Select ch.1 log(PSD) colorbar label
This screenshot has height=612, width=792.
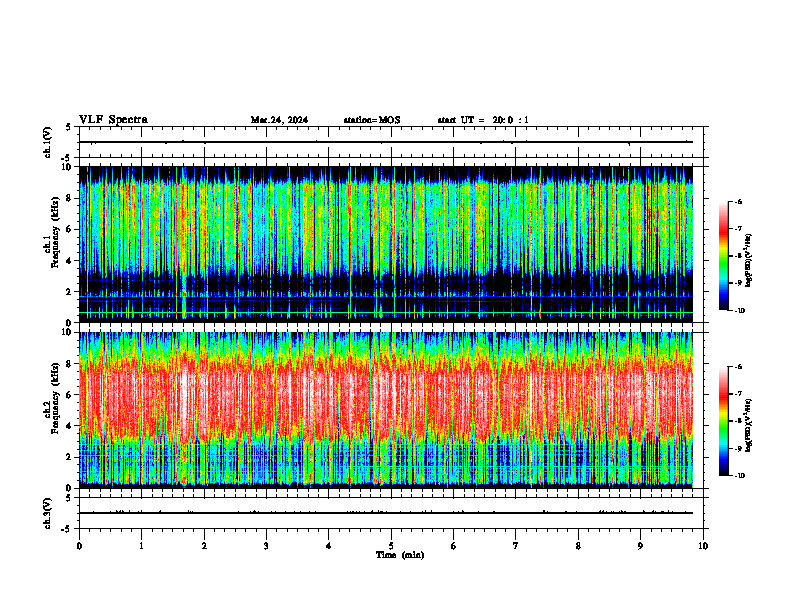[749, 260]
